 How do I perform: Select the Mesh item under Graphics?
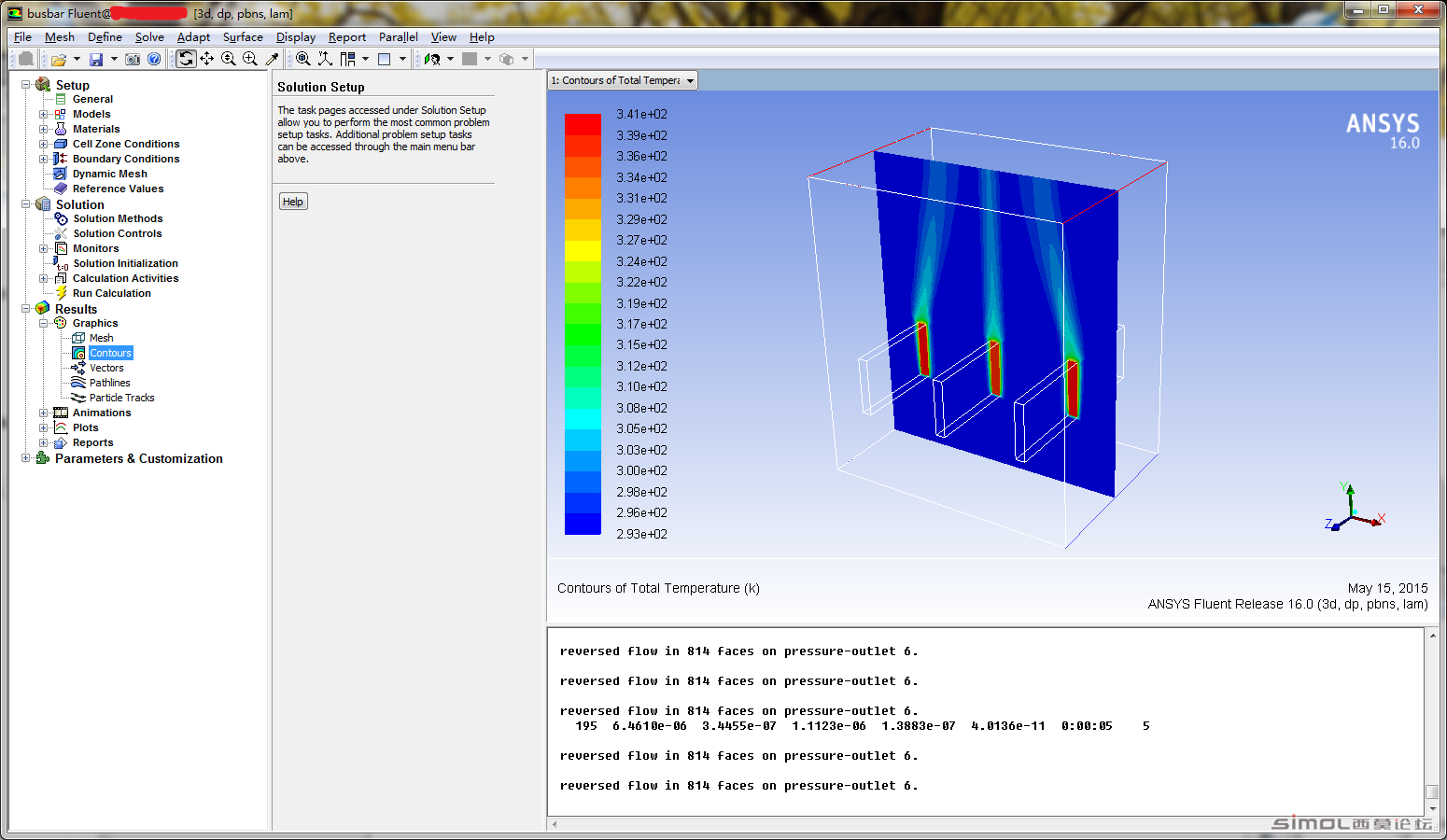click(x=102, y=338)
